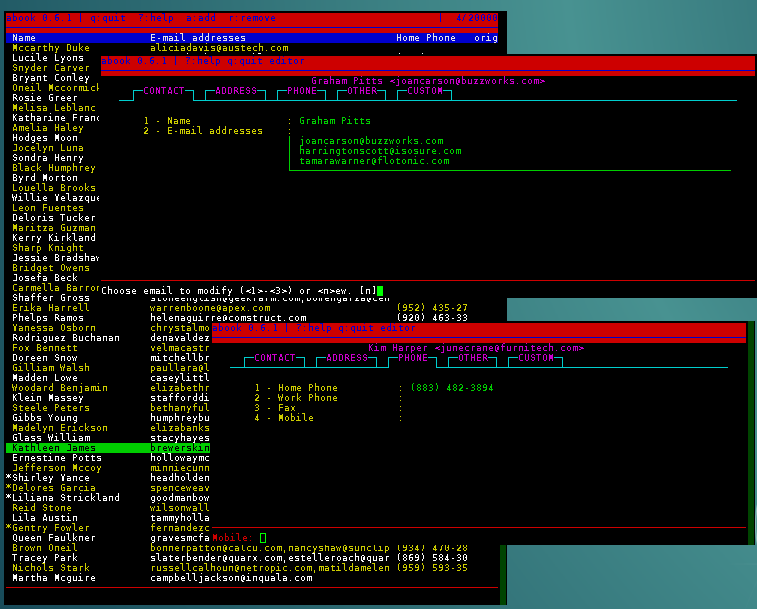Open the OTHER tab in Graham Pitts editor
The width and height of the screenshot is (757, 609).
tap(362, 91)
